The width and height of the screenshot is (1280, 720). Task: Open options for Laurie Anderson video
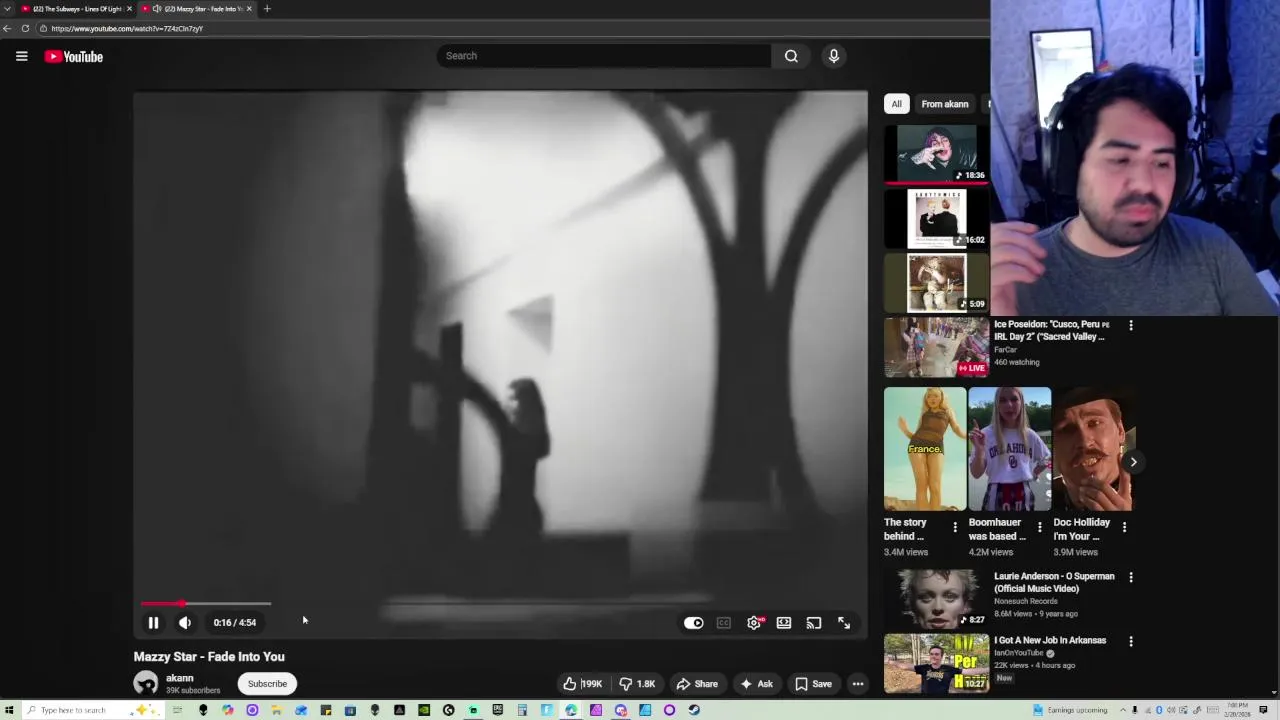point(1131,577)
